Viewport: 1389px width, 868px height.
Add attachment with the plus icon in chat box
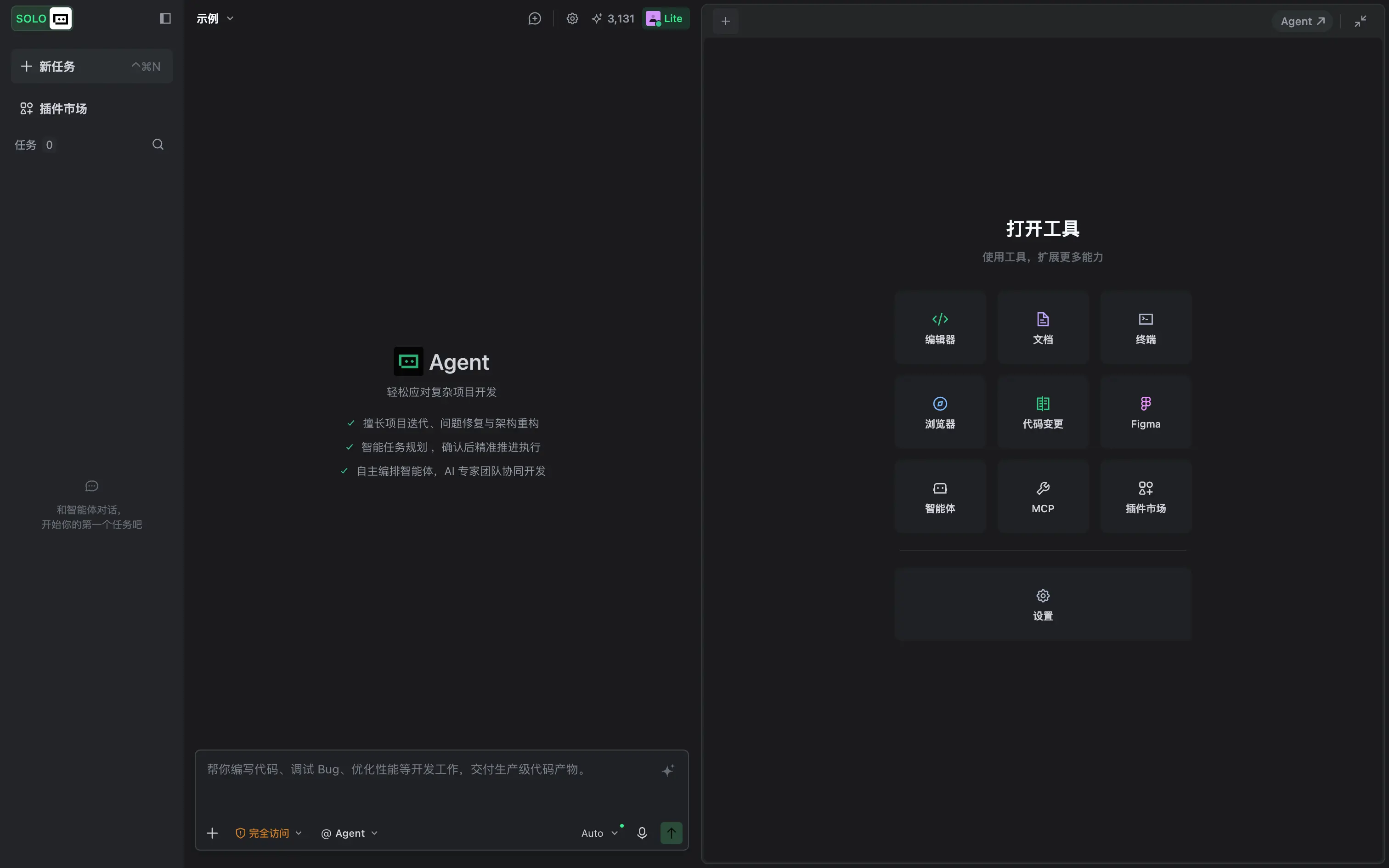pyautogui.click(x=212, y=833)
